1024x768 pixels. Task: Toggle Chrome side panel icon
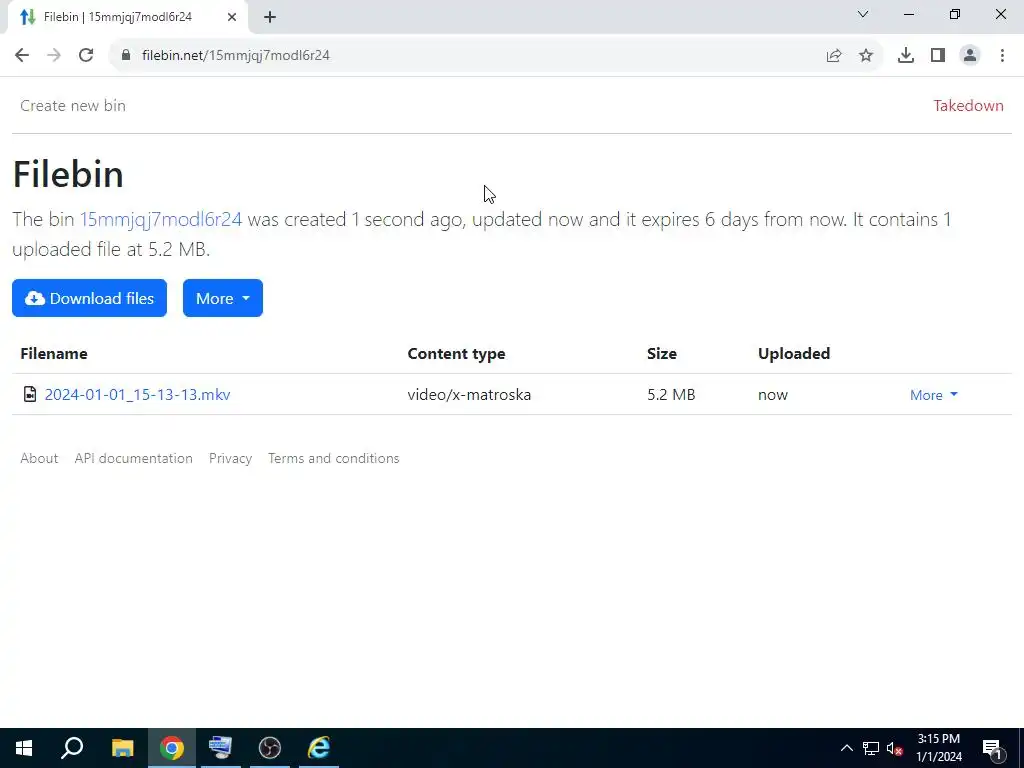tap(938, 56)
